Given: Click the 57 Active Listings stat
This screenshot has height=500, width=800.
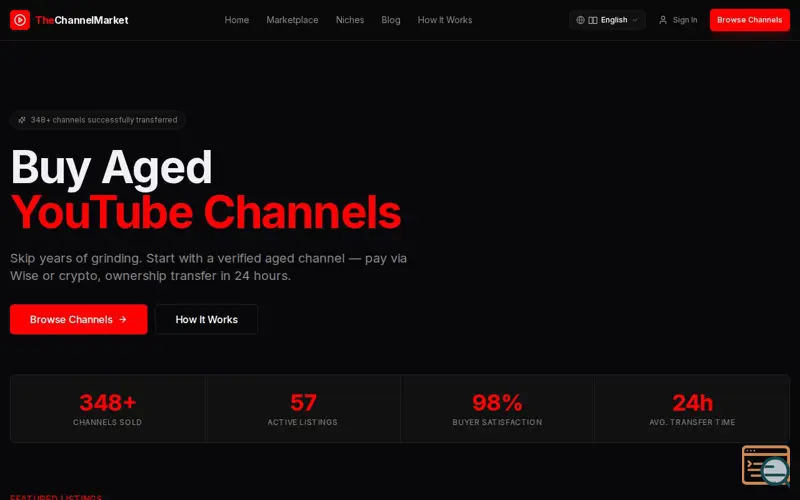Looking at the screenshot, I should pyautogui.click(x=303, y=409).
